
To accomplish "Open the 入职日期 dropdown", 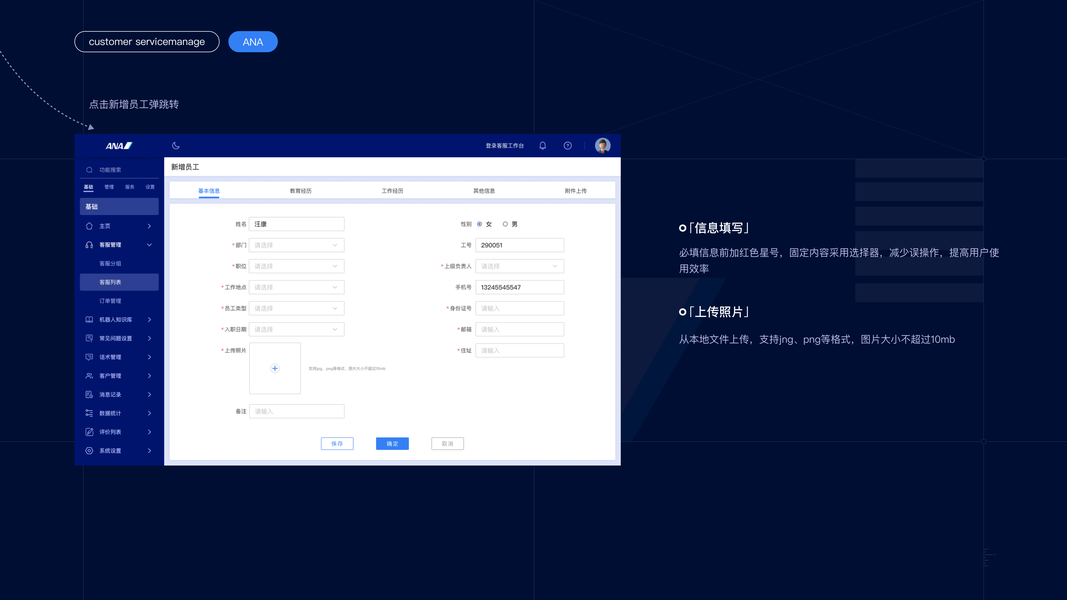I will pos(297,329).
